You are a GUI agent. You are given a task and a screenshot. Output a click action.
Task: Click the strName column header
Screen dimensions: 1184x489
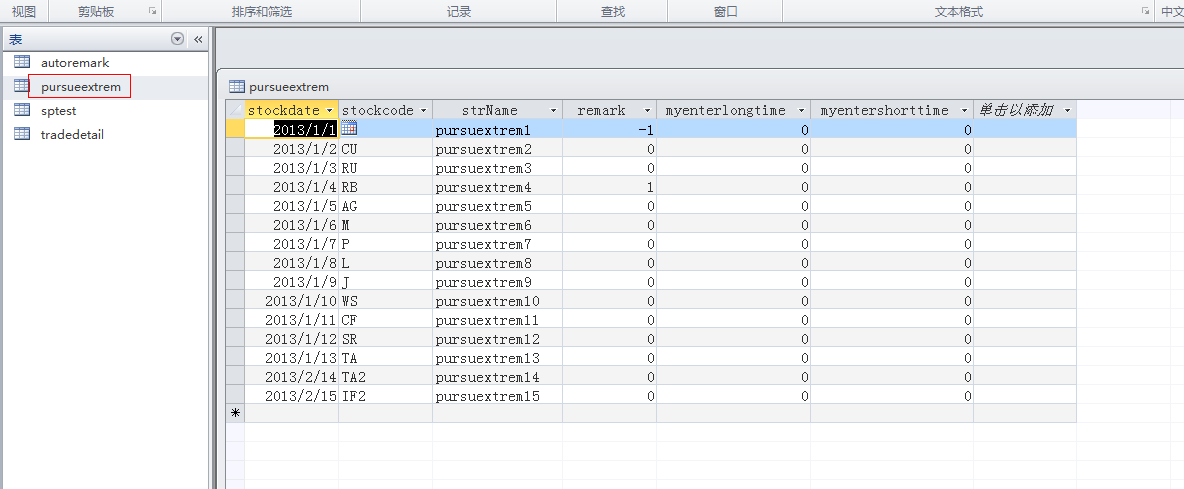point(490,110)
